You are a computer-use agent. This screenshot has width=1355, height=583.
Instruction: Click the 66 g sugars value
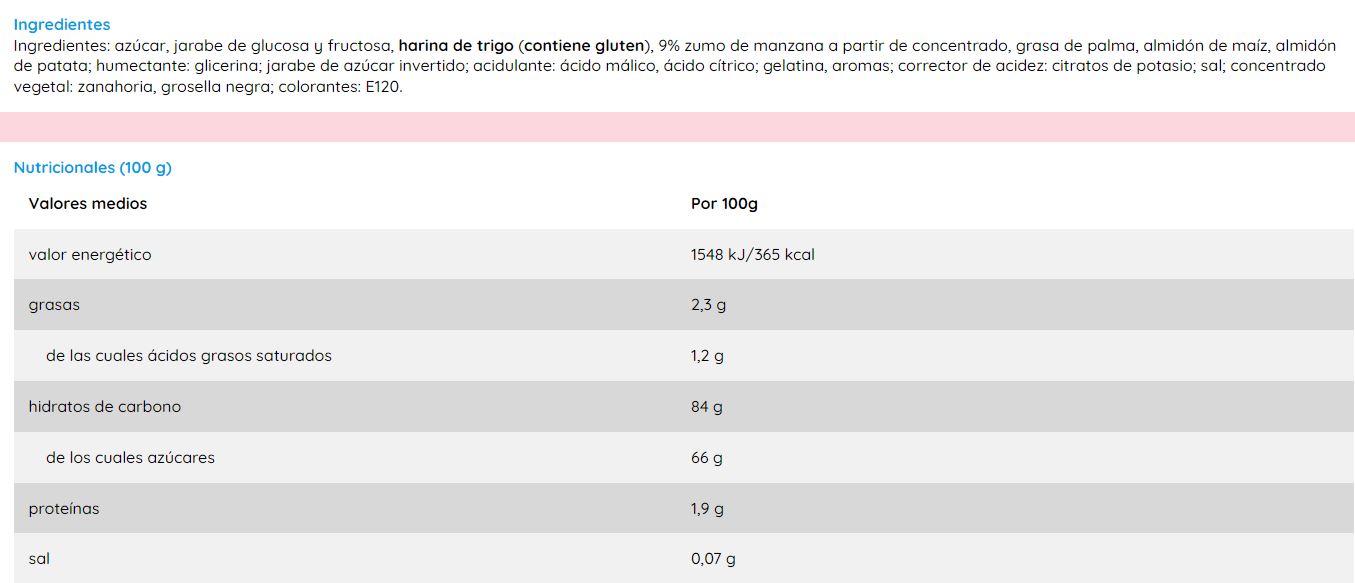coord(706,457)
